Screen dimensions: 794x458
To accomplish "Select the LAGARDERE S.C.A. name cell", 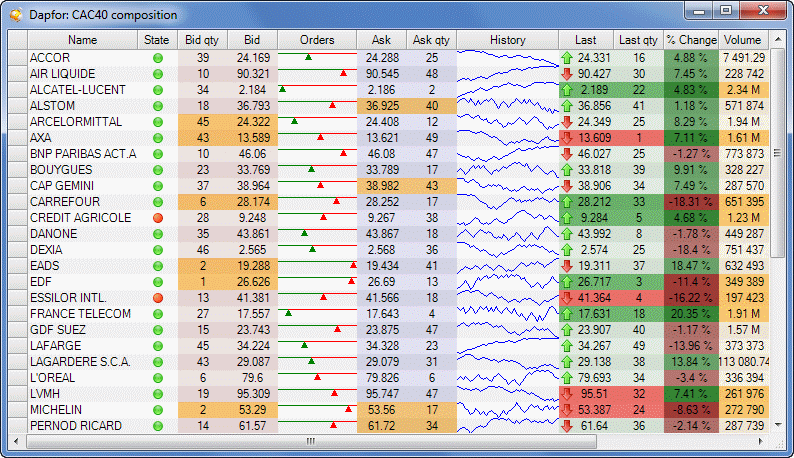I will click(x=83, y=362).
